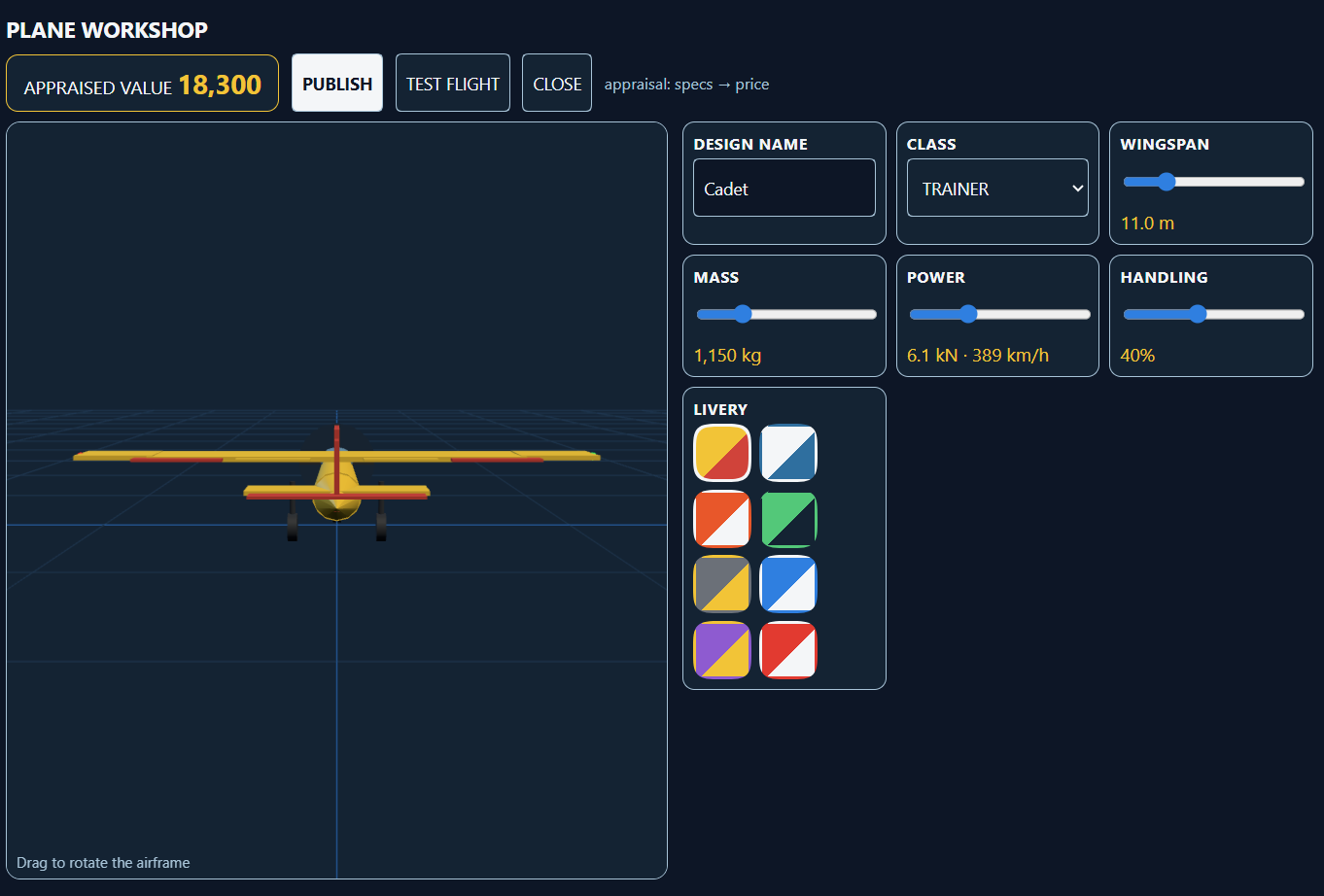Screen dimensions: 1324x896
Task: Select the yellow and red livery swatch
Action: click(722, 453)
